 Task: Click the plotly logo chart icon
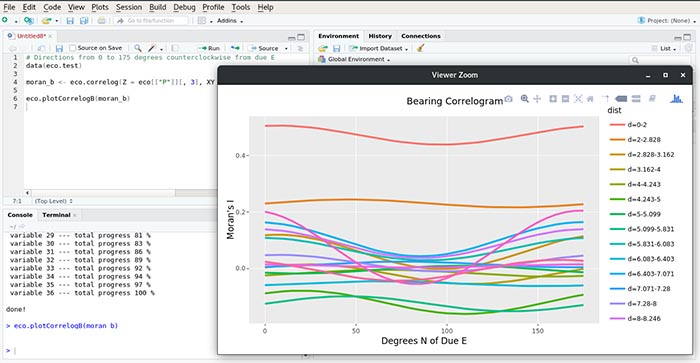pos(676,99)
